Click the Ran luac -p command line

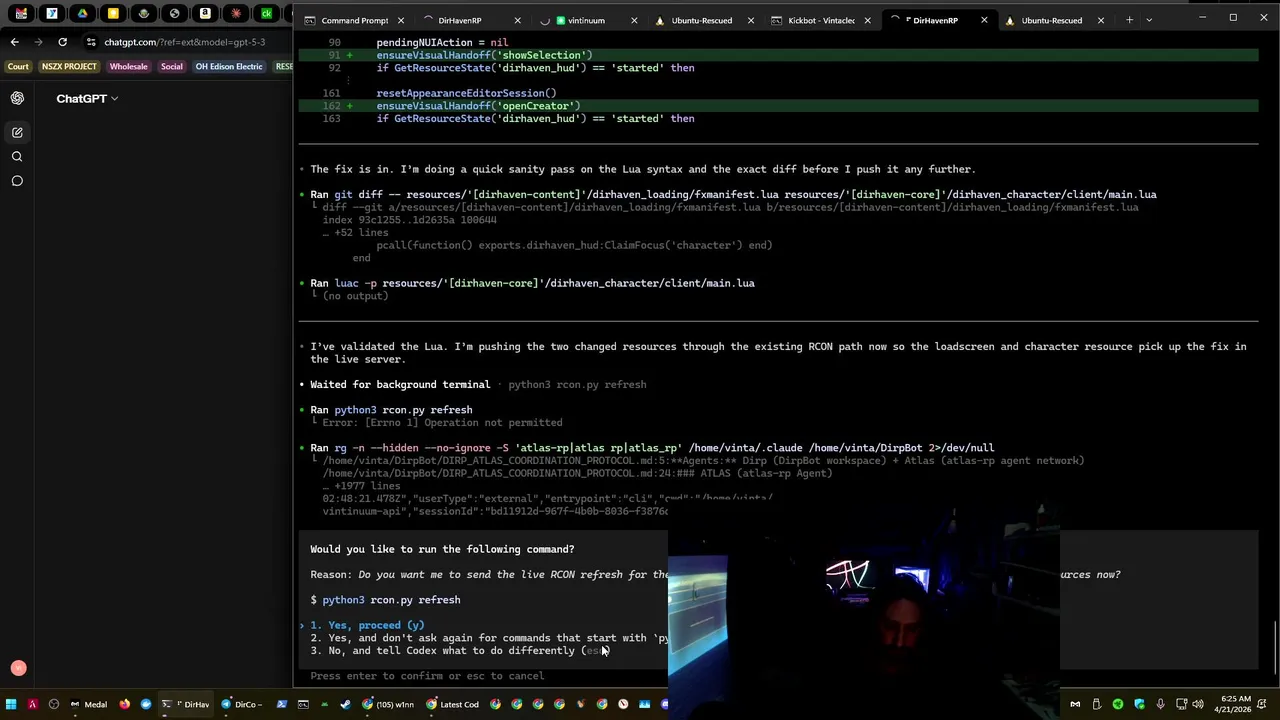tap(532, 283)
